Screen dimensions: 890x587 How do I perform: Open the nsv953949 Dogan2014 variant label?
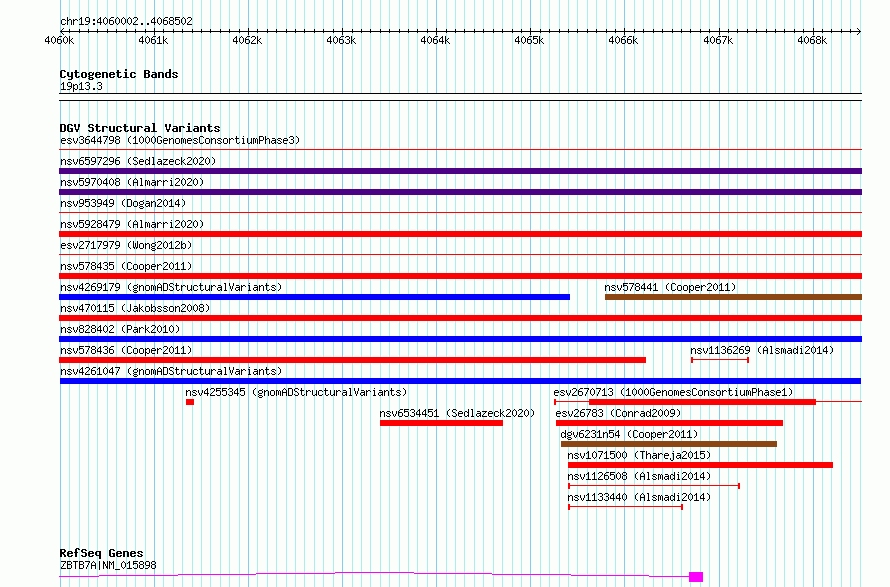pyautogui.click(x=123, y=203)
